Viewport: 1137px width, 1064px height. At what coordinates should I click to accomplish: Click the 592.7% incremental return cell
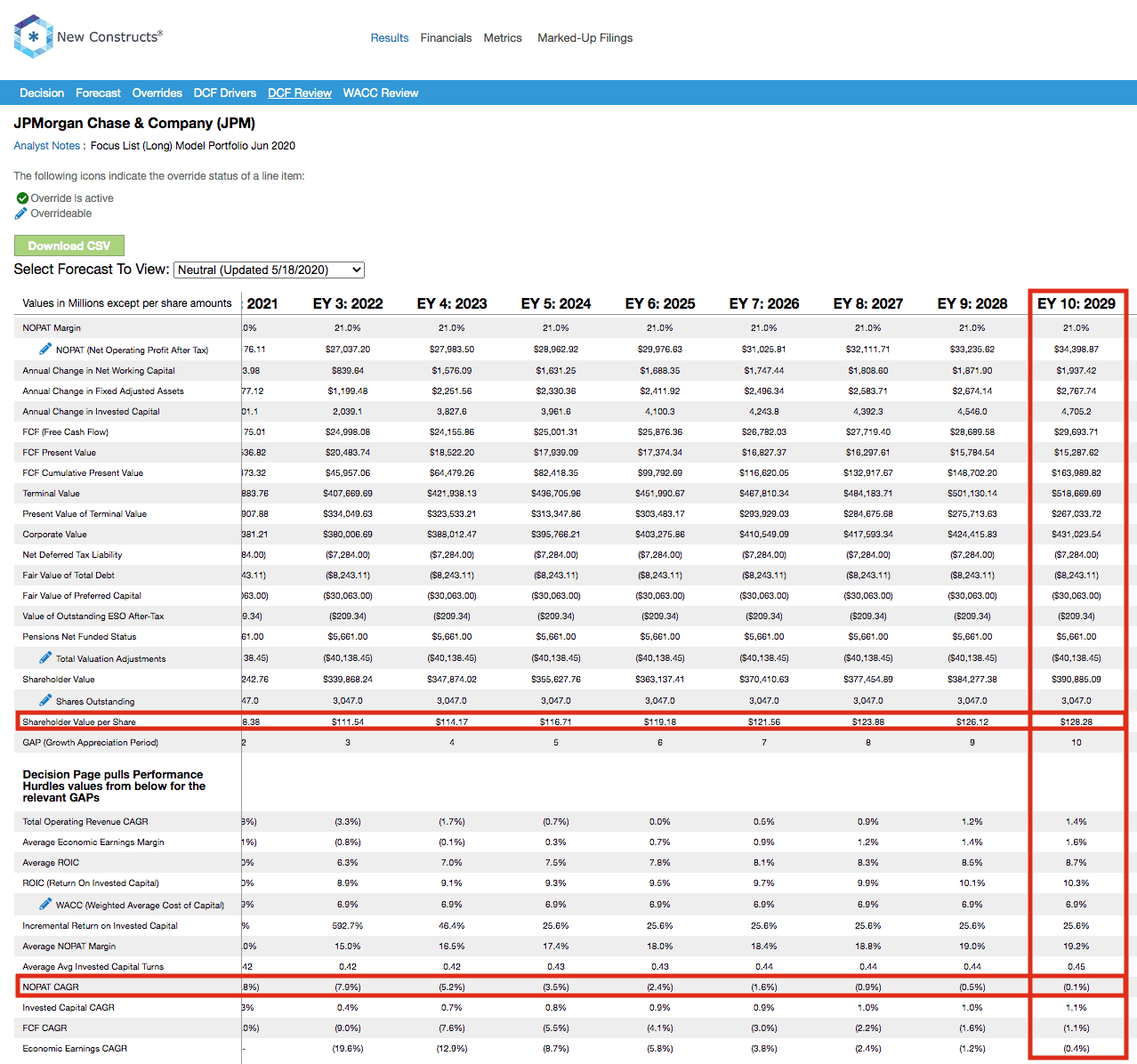[x=348, y=925]
